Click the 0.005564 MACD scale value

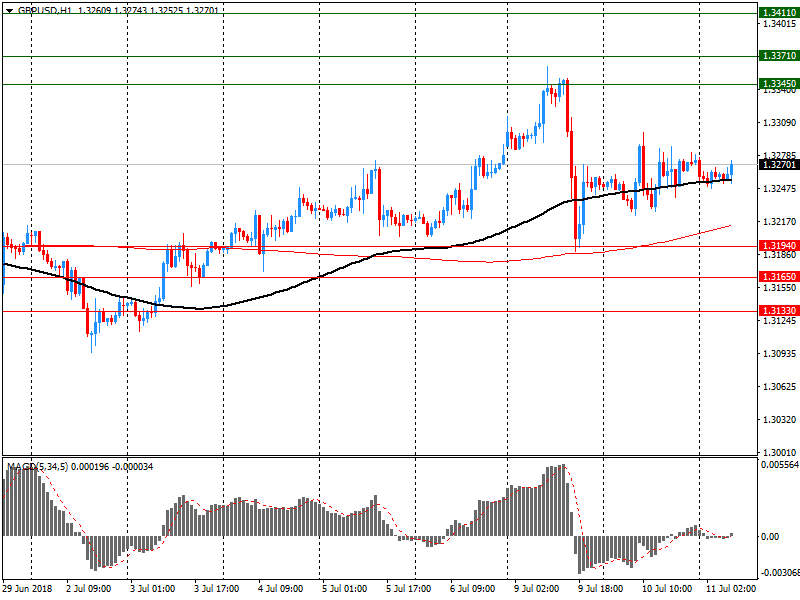pos(780,465)
